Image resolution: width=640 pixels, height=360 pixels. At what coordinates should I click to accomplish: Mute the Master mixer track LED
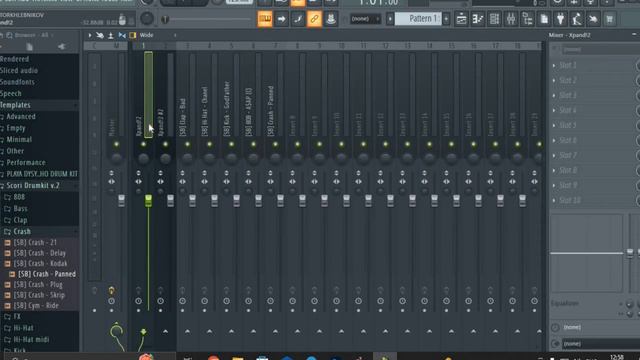116,144
